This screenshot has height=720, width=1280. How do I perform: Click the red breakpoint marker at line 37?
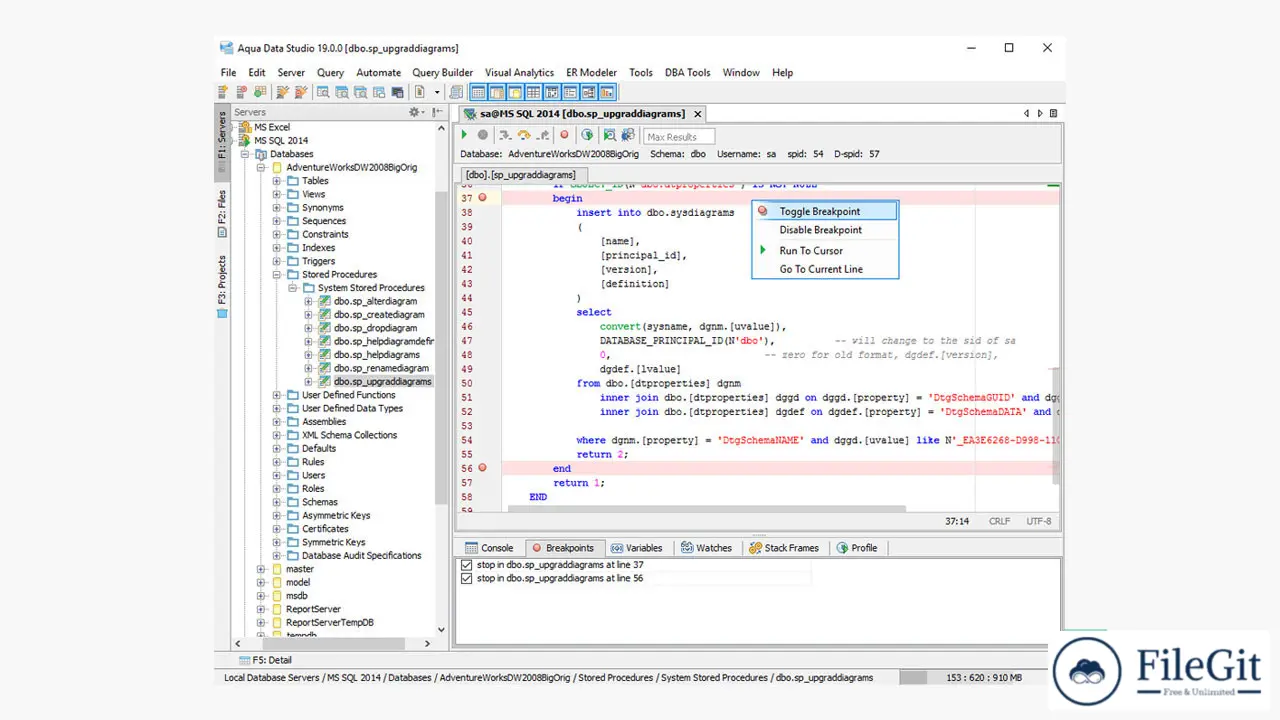(x=482, y=198)
